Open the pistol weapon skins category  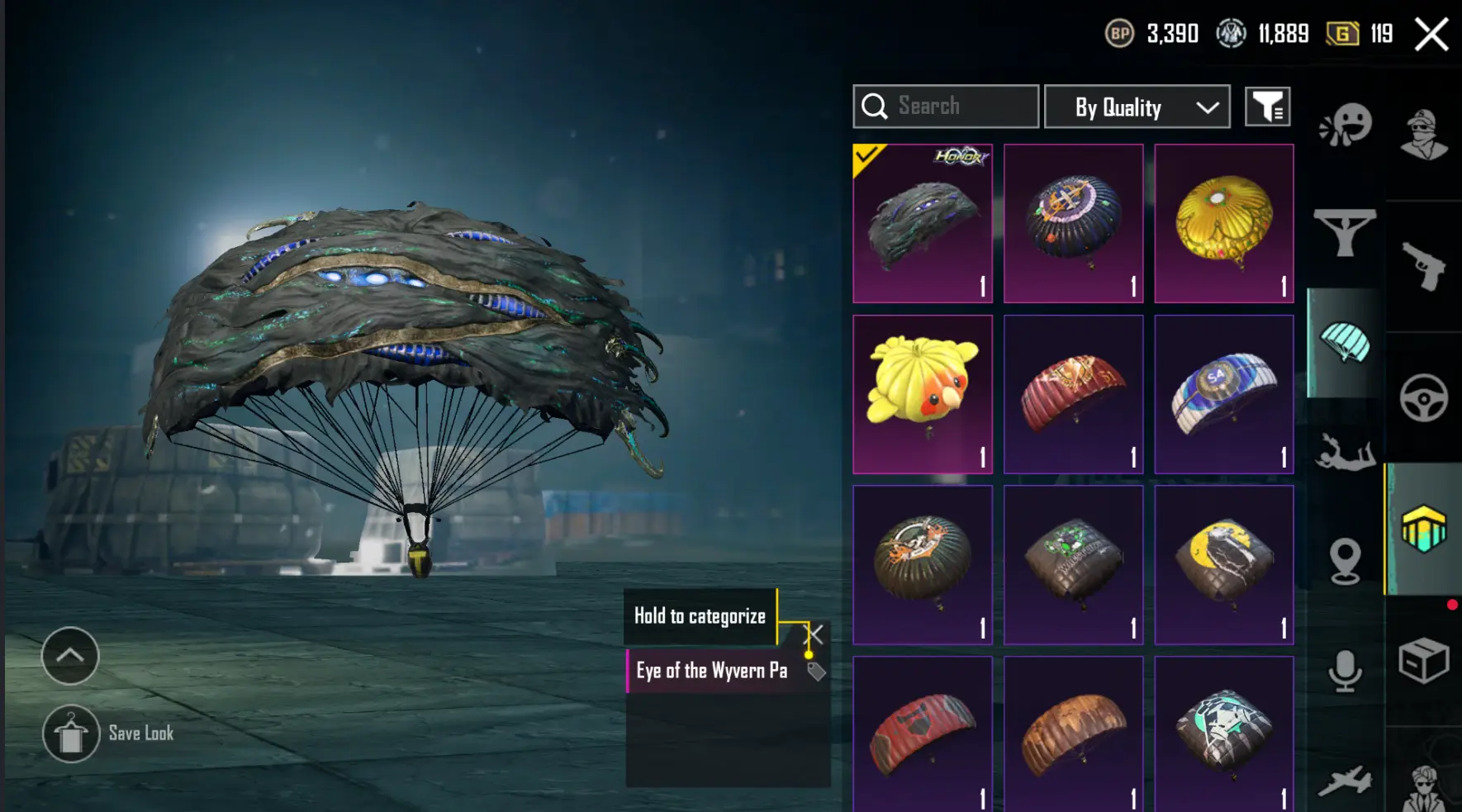coord(1424,266)
